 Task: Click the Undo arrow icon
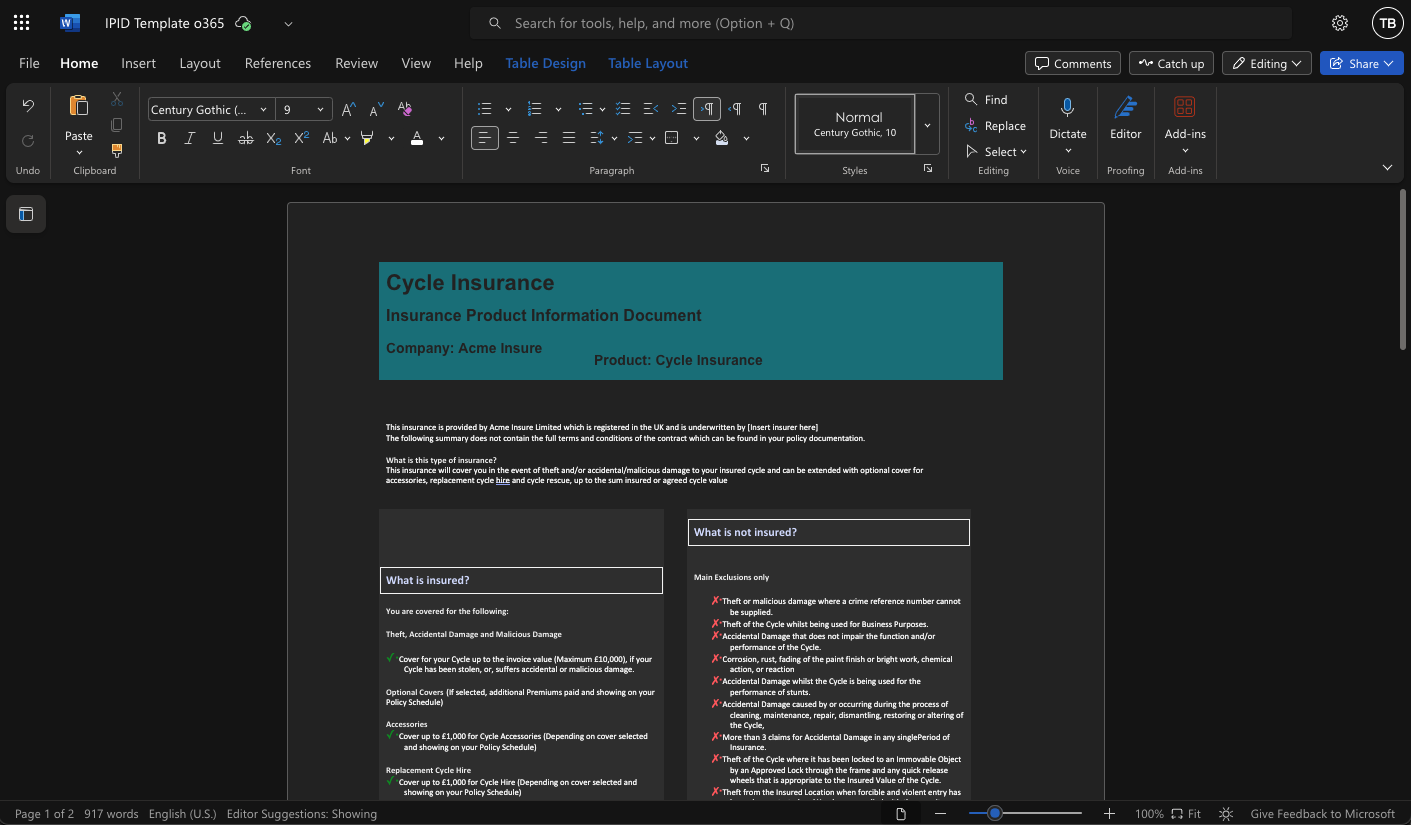pyautogui.click(x=28, y=106)
